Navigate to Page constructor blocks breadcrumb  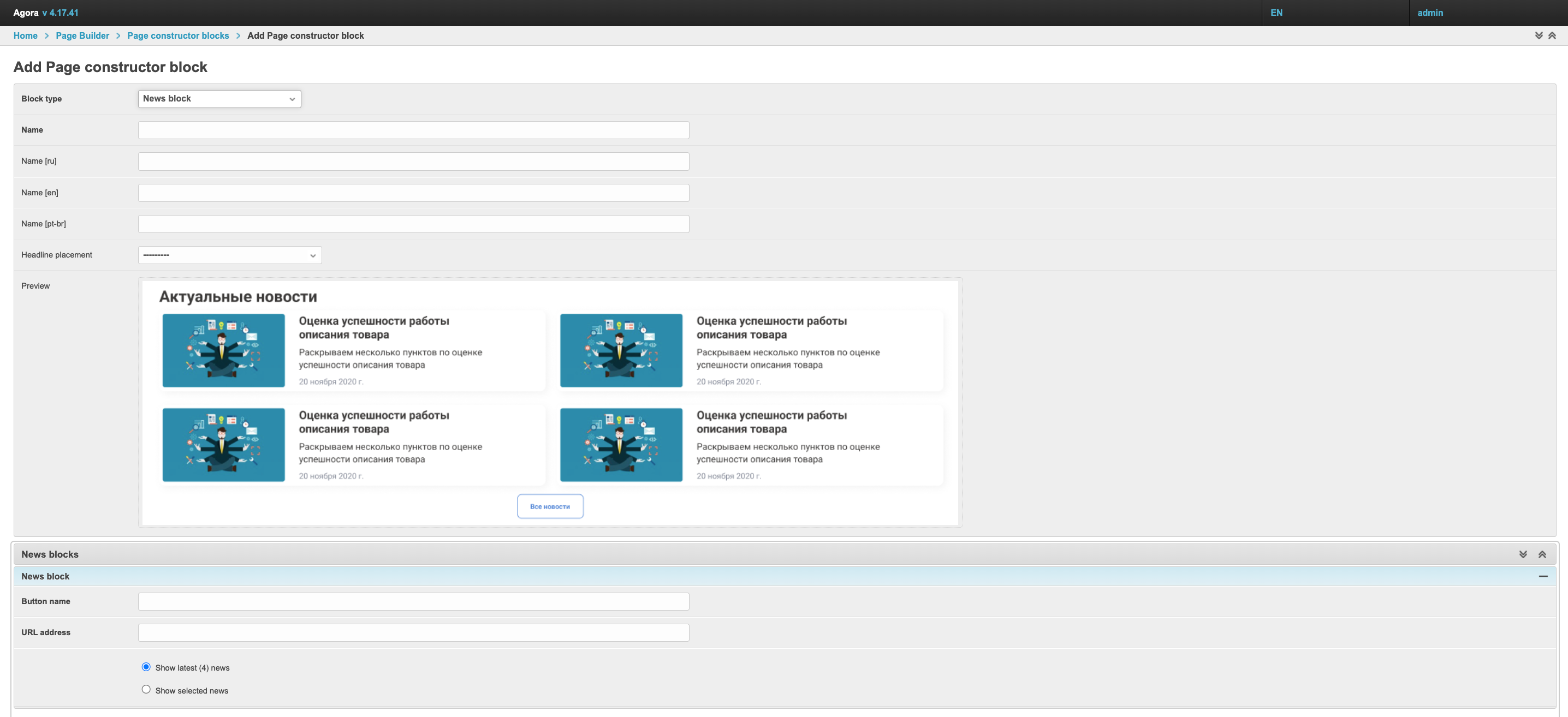click(x=178, y=36)
